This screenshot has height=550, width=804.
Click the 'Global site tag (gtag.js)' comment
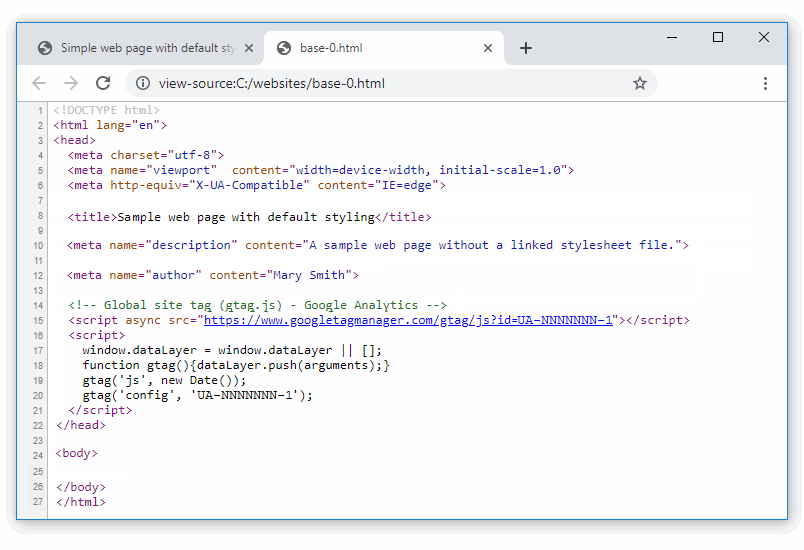tap(257, 305)
